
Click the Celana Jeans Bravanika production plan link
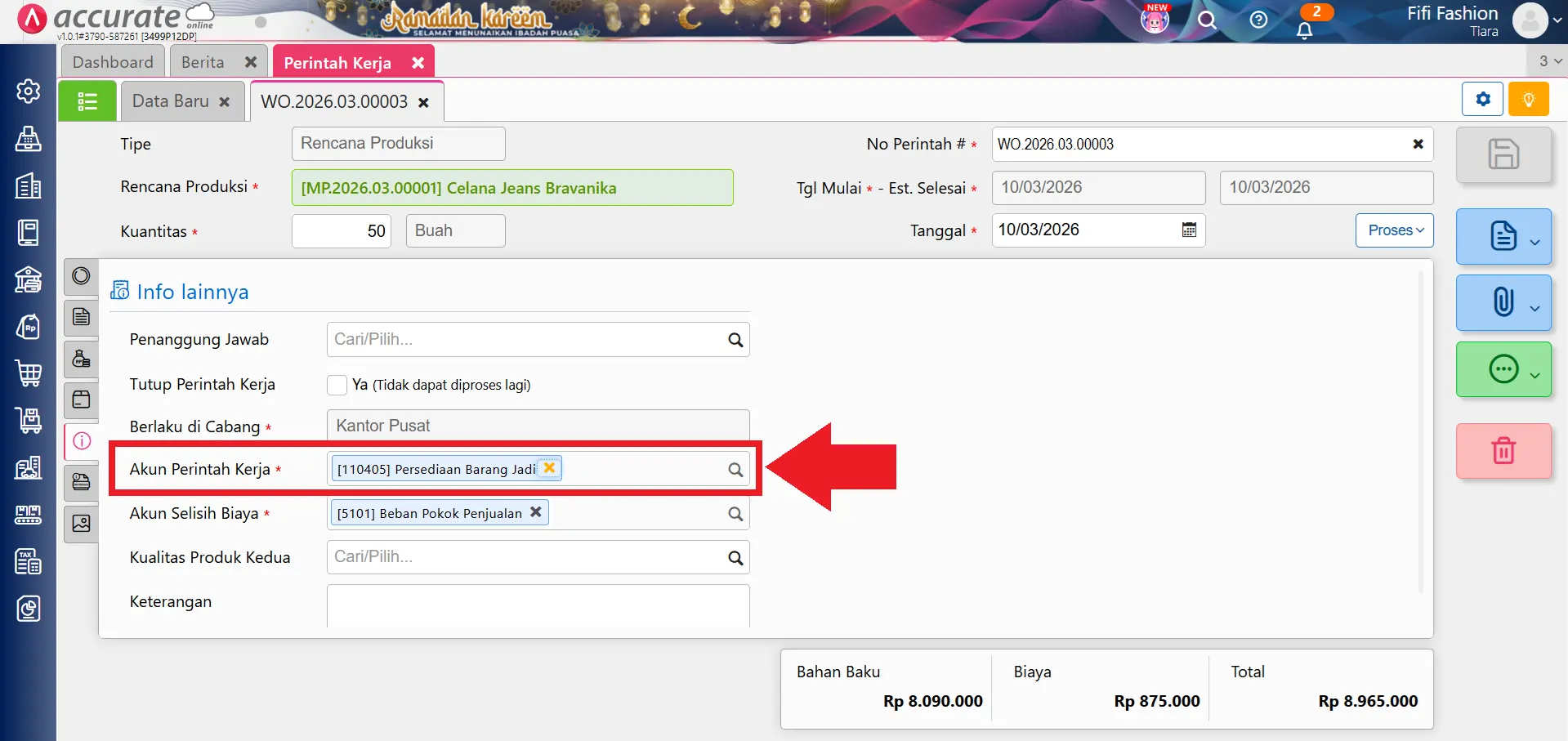(458, 188)
